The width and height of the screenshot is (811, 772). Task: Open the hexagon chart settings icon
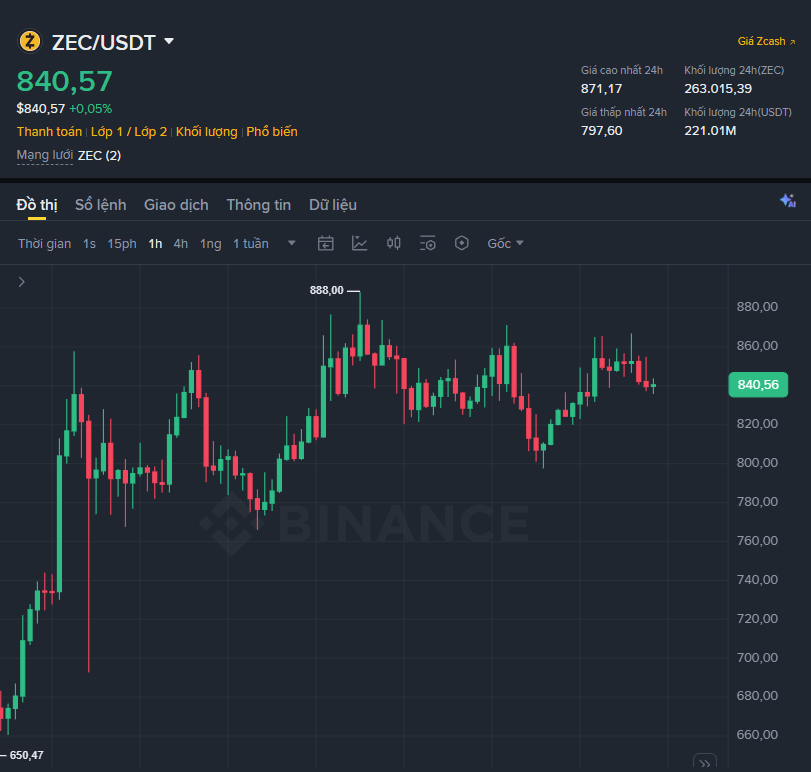[x=462, y=243]
